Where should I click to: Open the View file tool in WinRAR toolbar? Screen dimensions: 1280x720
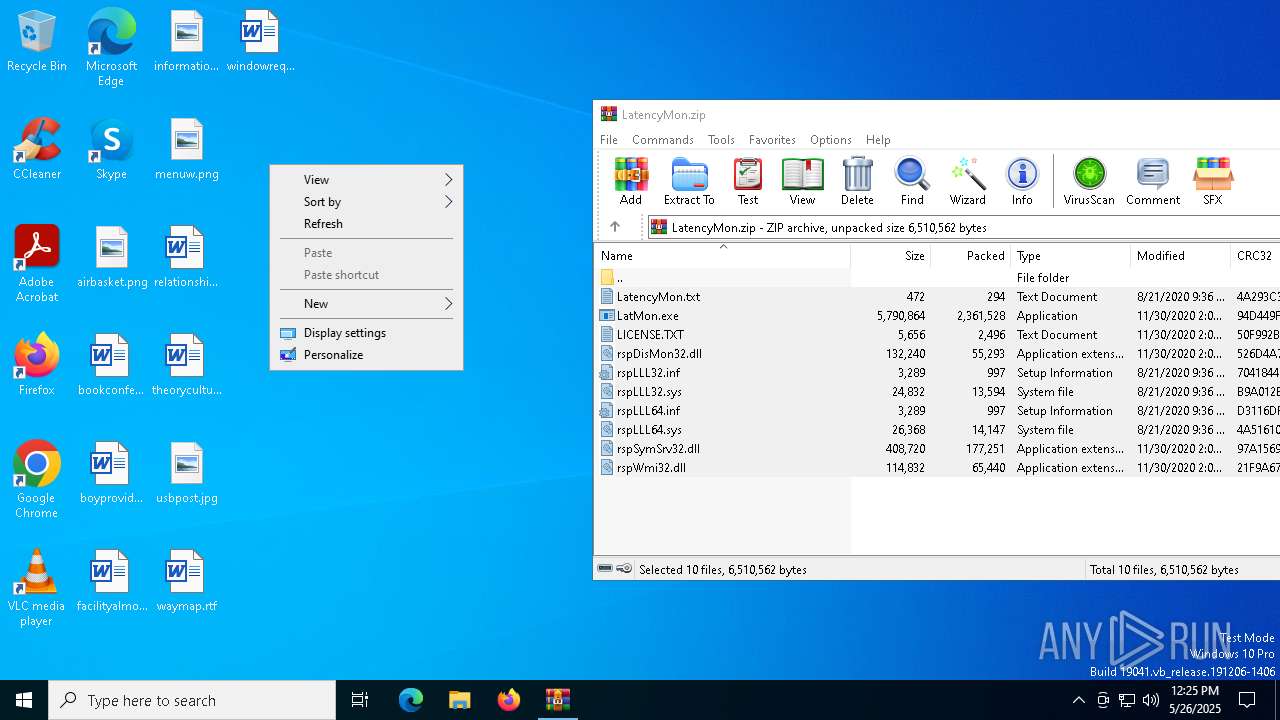coord(802,181)
